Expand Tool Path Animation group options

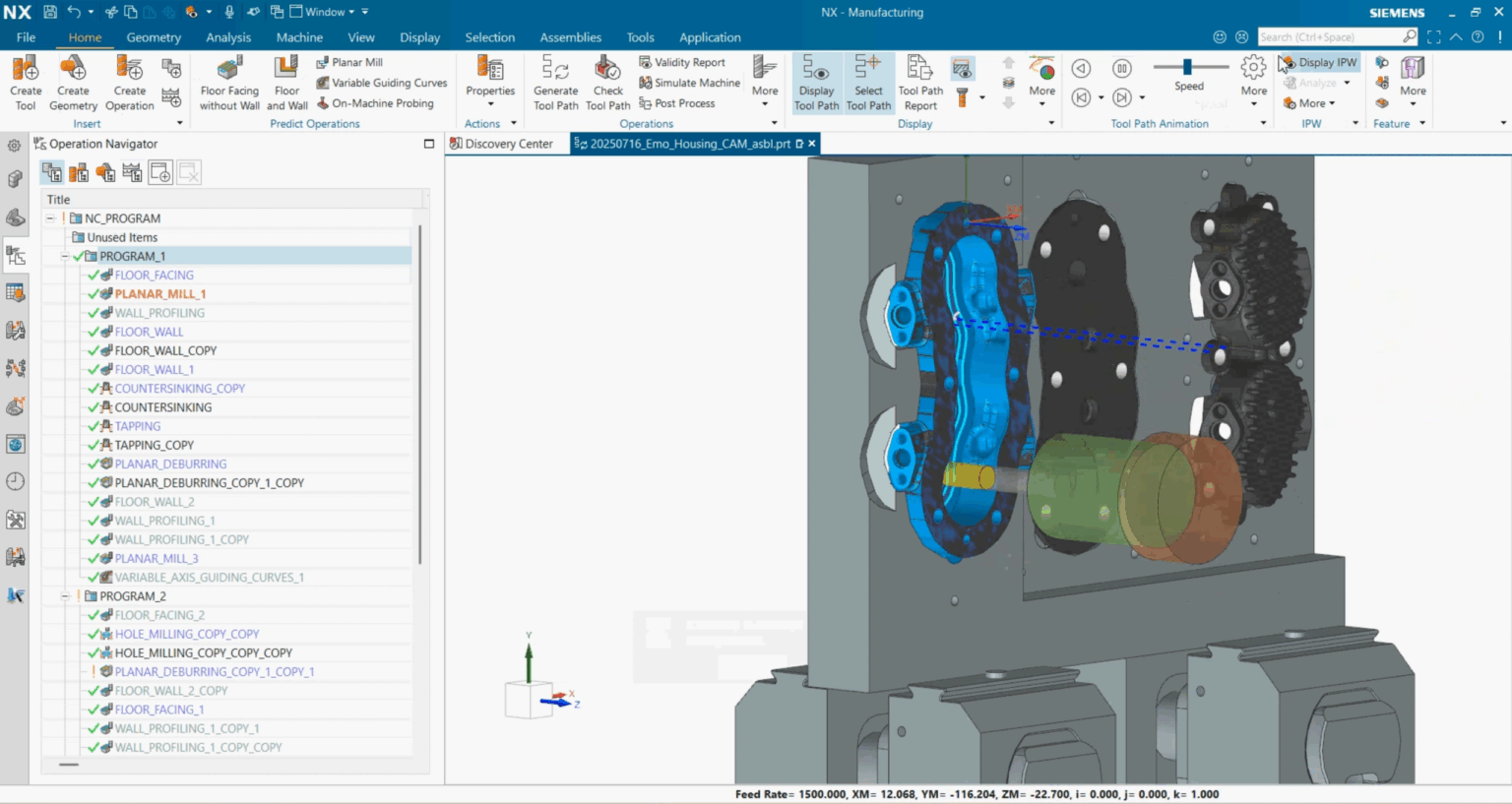(x=1263, y=123)
